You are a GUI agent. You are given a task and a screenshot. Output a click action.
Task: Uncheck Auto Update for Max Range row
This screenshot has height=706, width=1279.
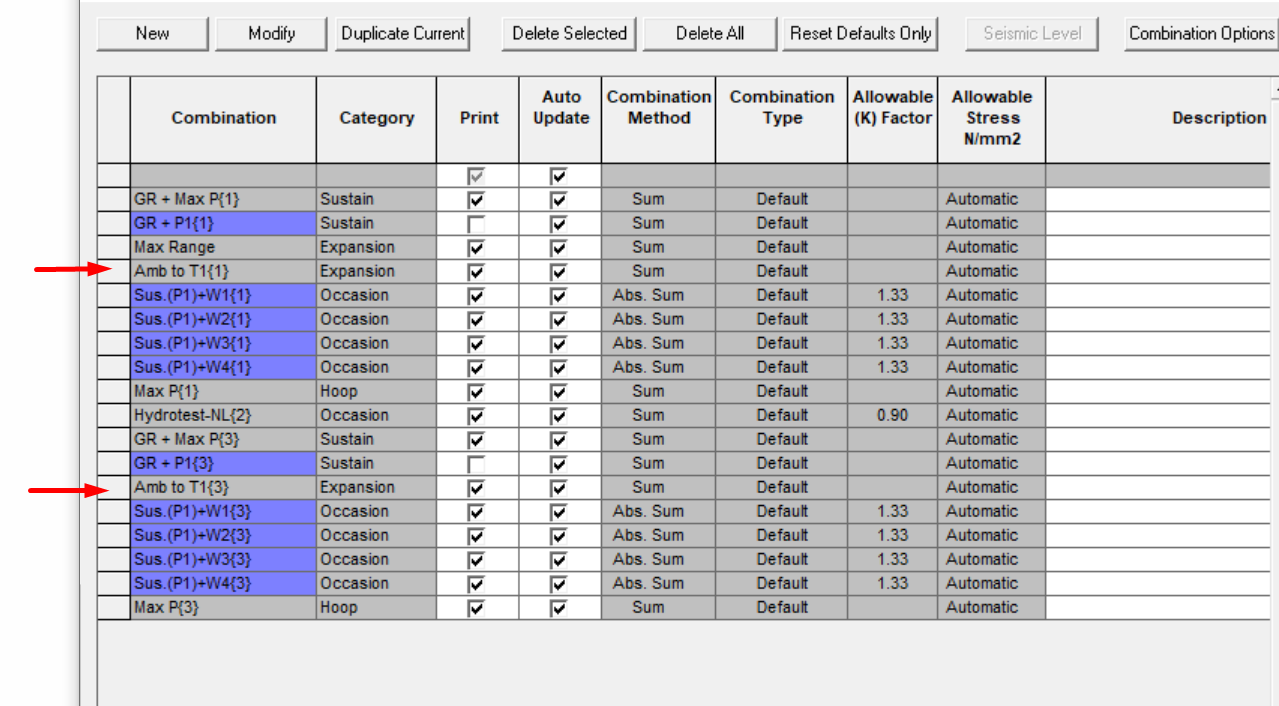[559, 248]
